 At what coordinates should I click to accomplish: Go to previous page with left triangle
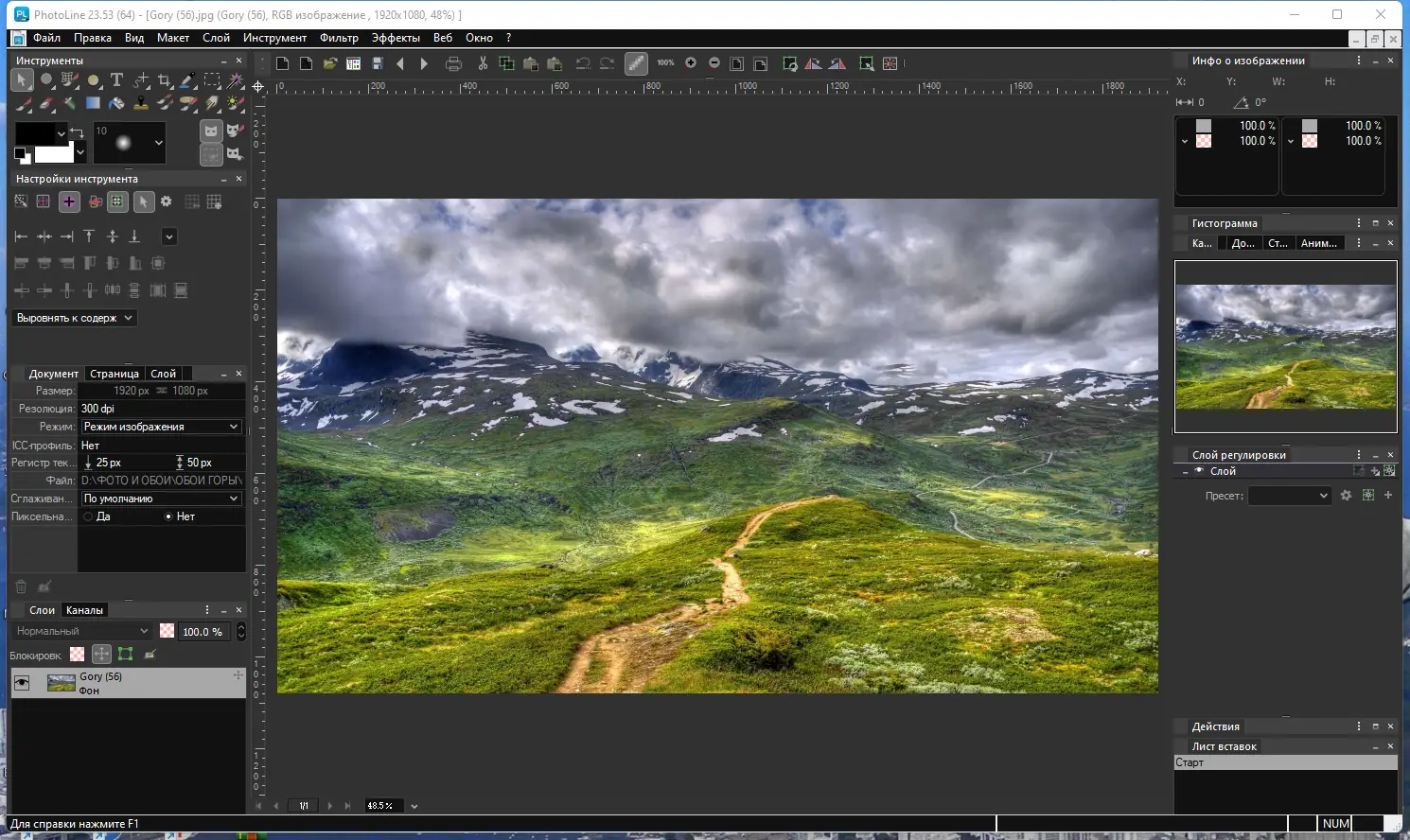pos(400,63)
